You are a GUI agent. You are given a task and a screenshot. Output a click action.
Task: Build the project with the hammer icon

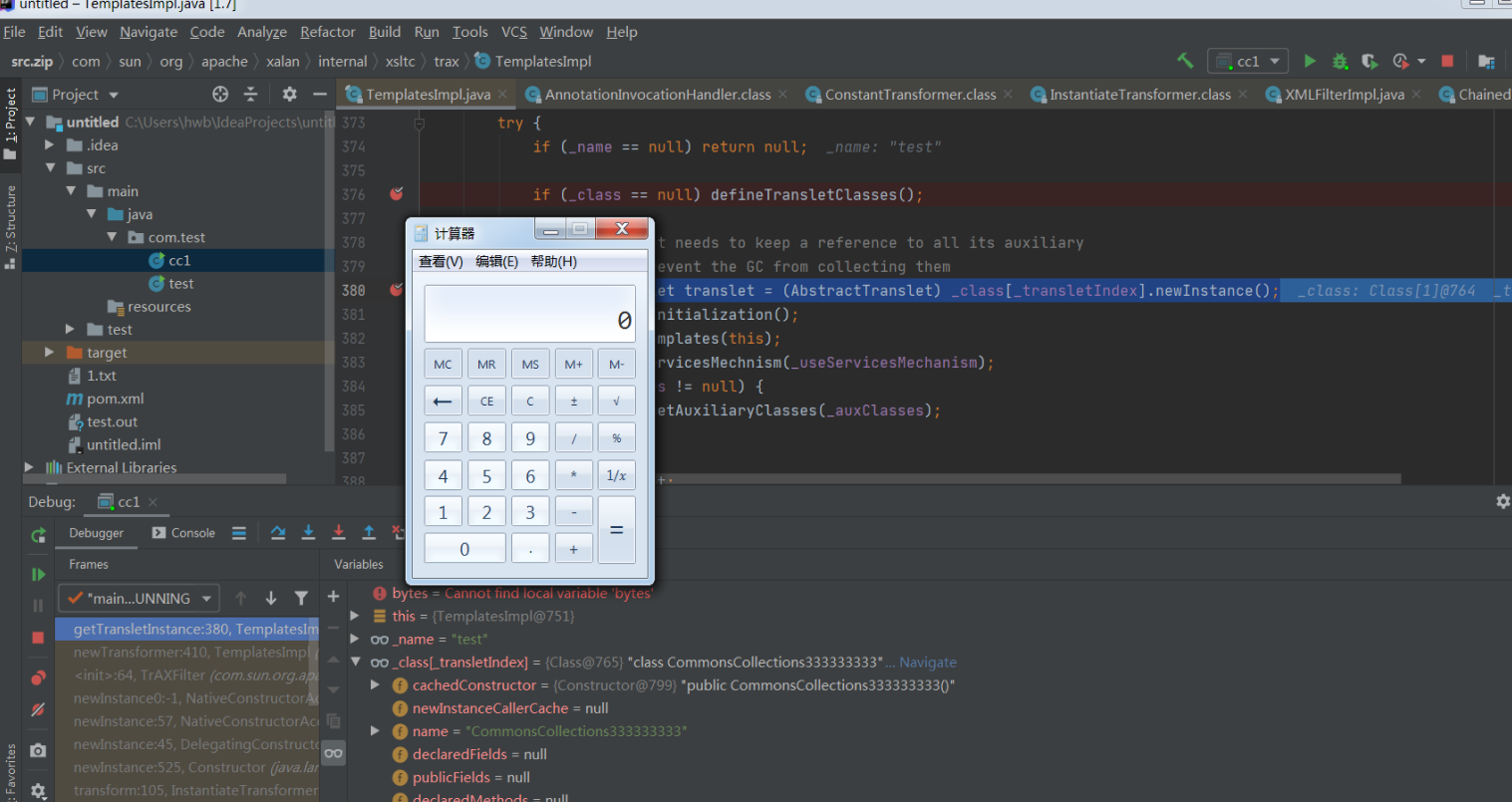pyautogui.click(x=1185, y=61)
